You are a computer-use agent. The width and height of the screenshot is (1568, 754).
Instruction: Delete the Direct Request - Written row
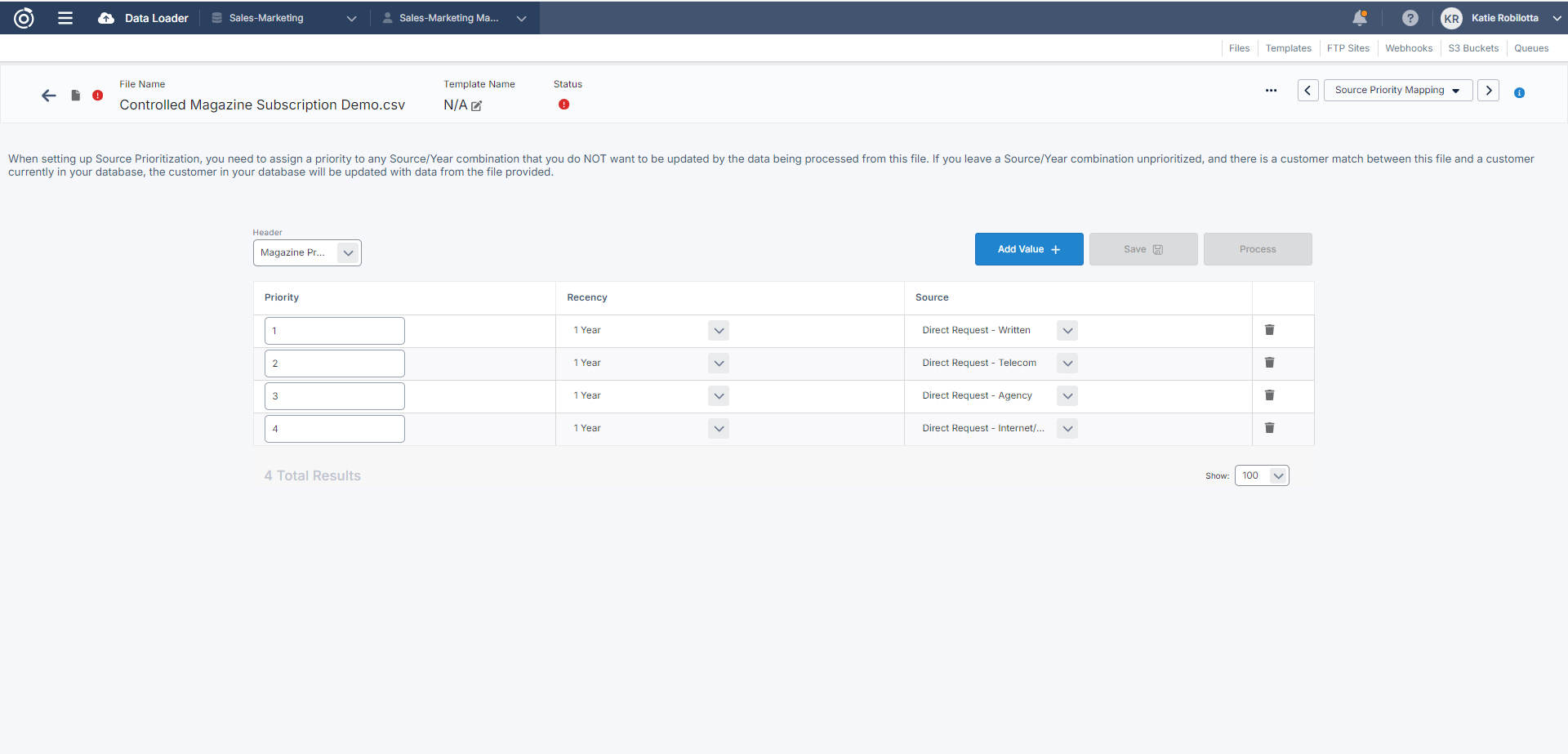1269,330
